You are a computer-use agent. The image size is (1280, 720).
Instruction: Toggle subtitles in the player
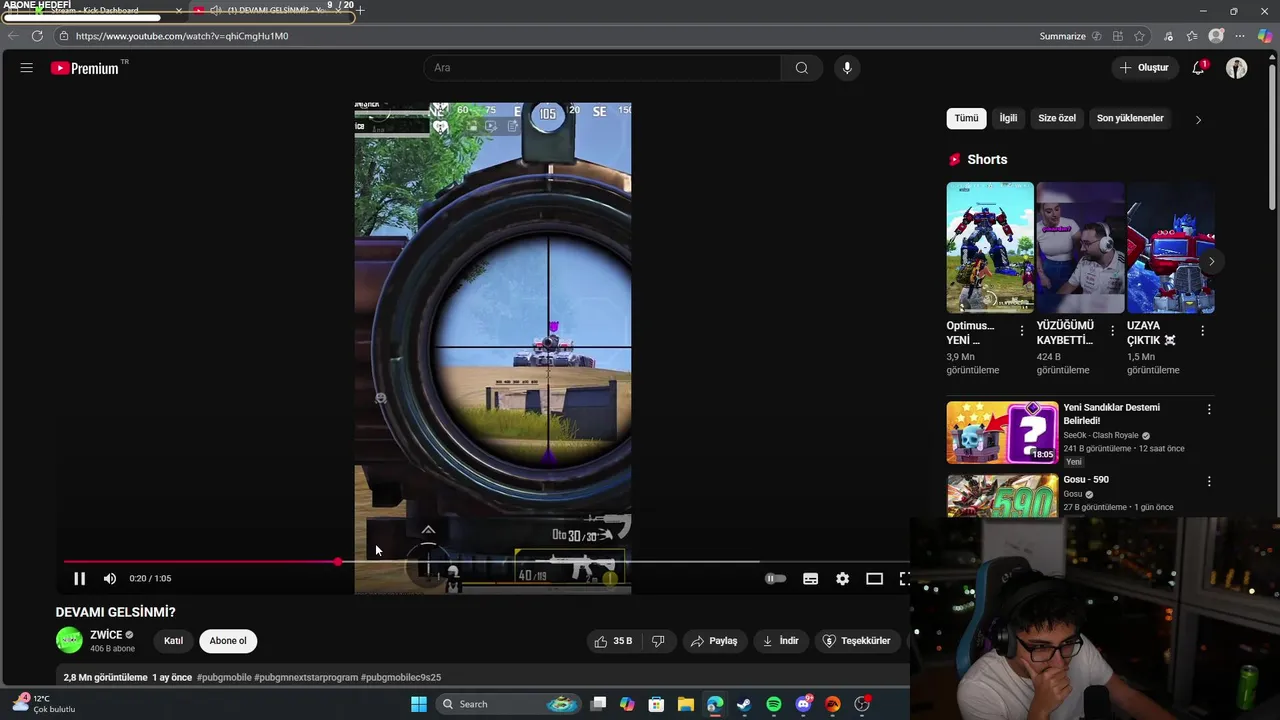click(x=811, y=578)
